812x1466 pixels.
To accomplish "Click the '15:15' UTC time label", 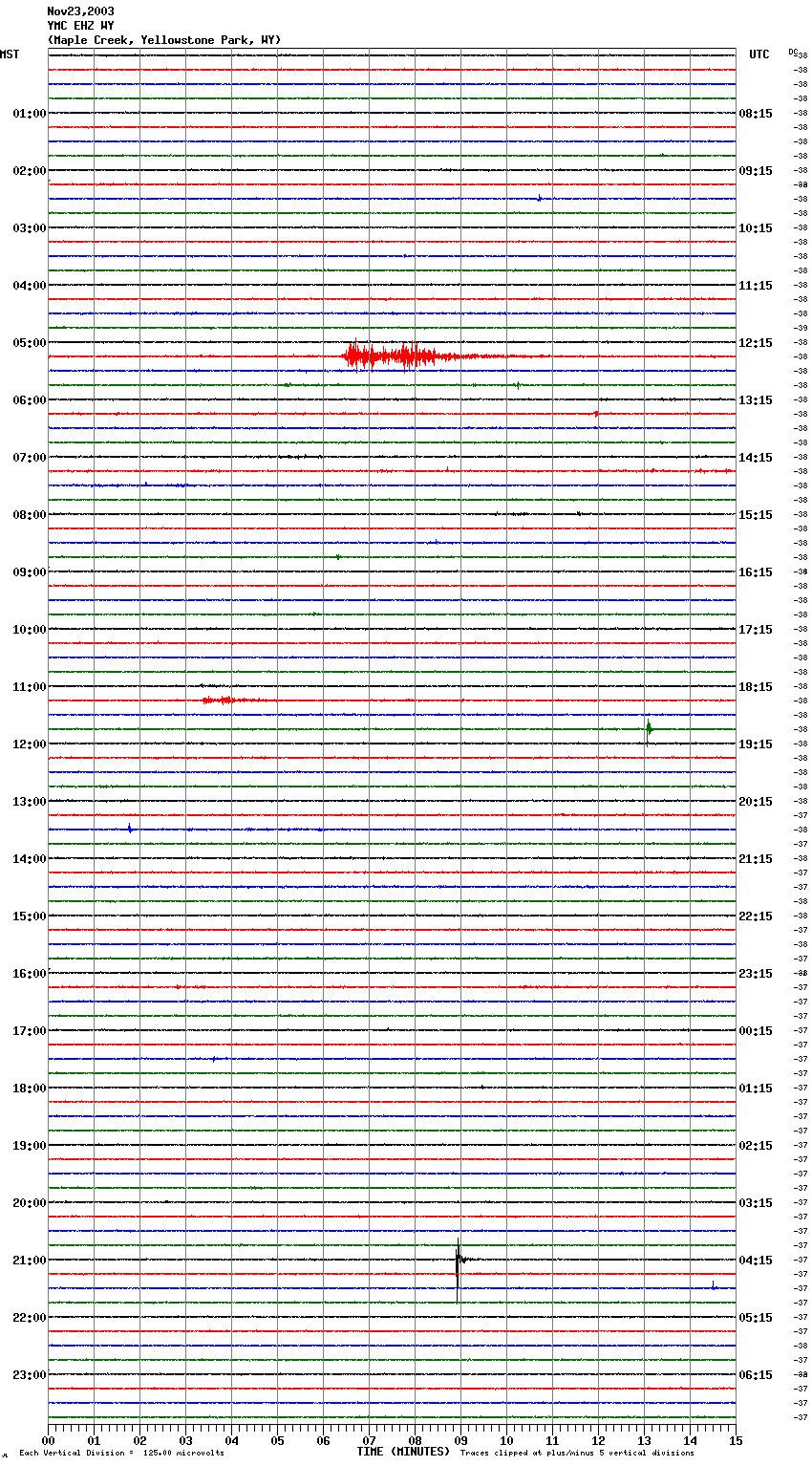I will [756, 515].
